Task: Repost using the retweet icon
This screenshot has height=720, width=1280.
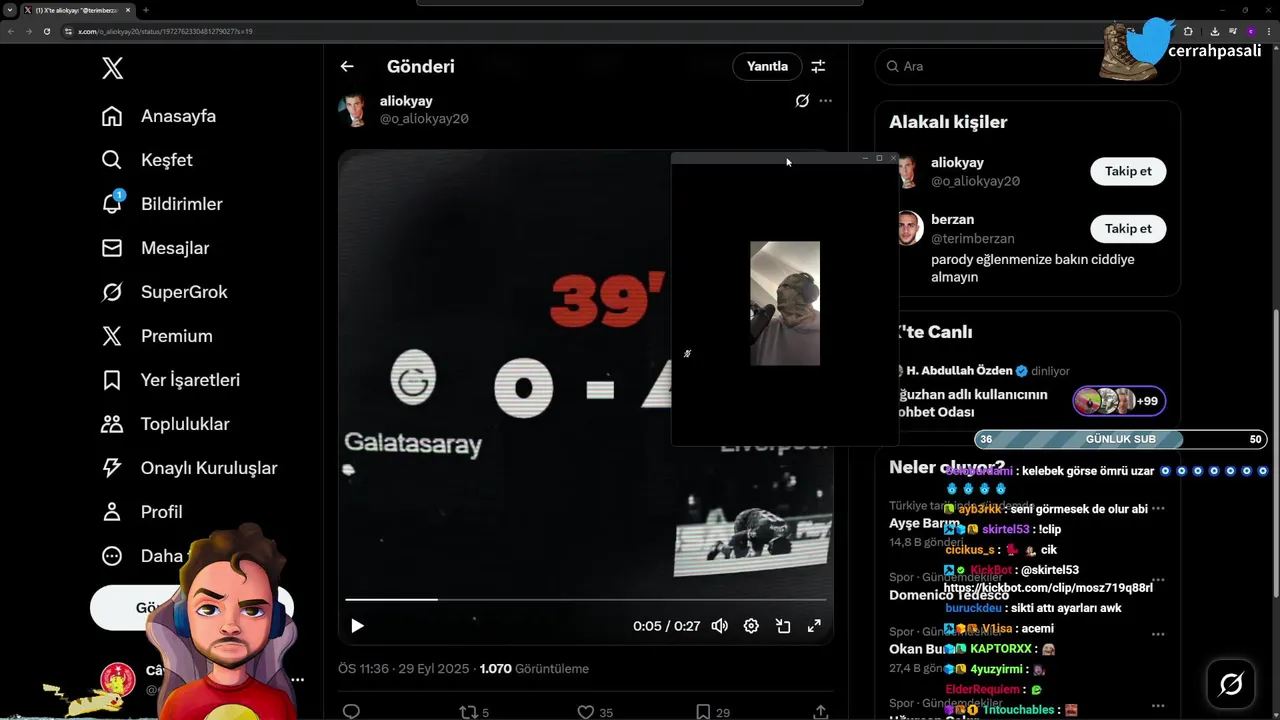Action: point(467,712)
